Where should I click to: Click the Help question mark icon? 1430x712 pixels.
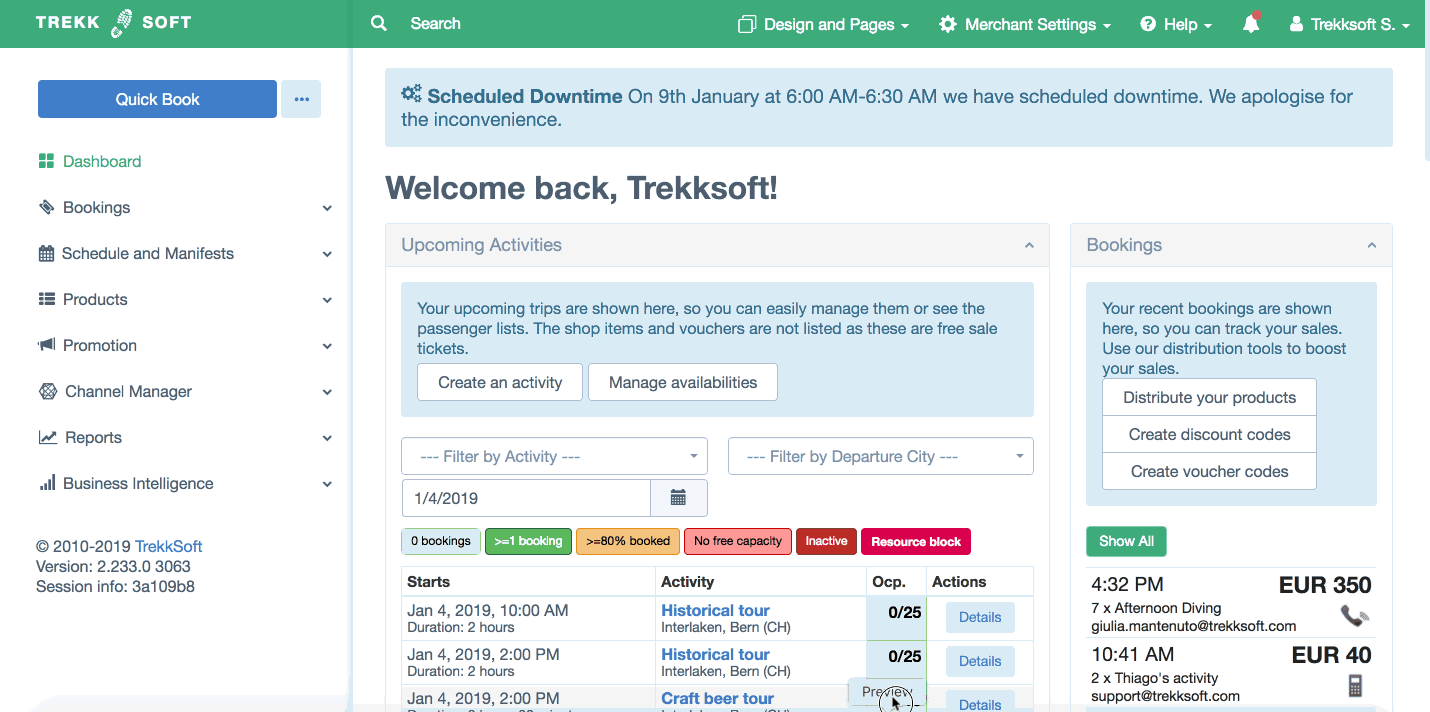point(1148,24)
